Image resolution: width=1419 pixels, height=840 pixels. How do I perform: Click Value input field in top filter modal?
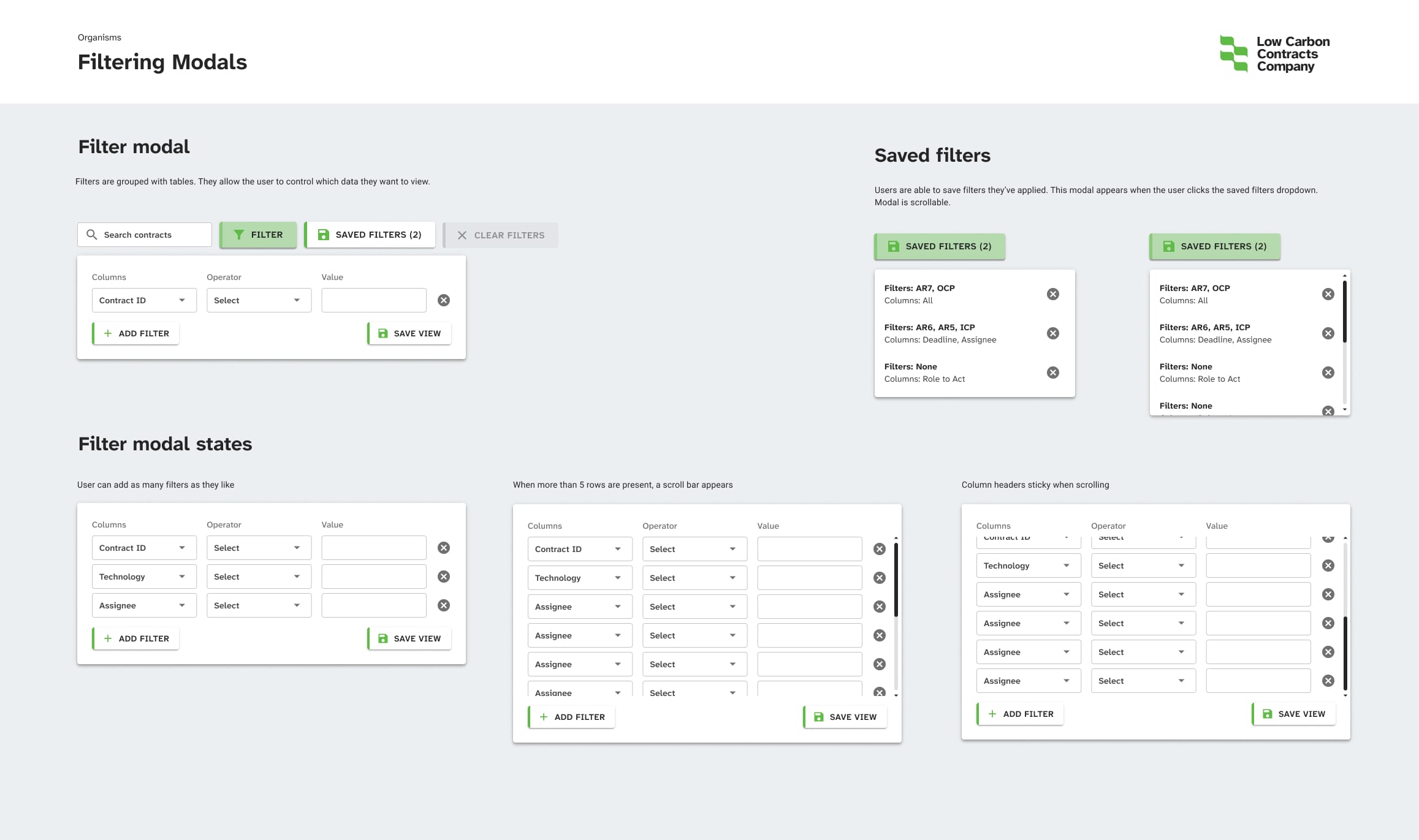coord(373,300)
